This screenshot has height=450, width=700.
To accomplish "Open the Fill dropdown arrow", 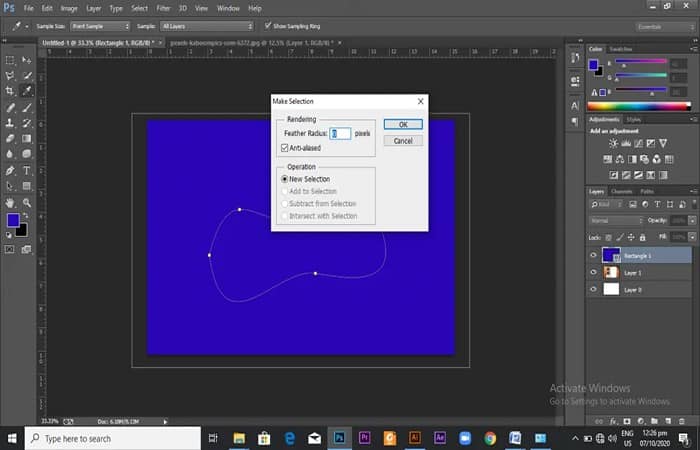I will [692, 238].
